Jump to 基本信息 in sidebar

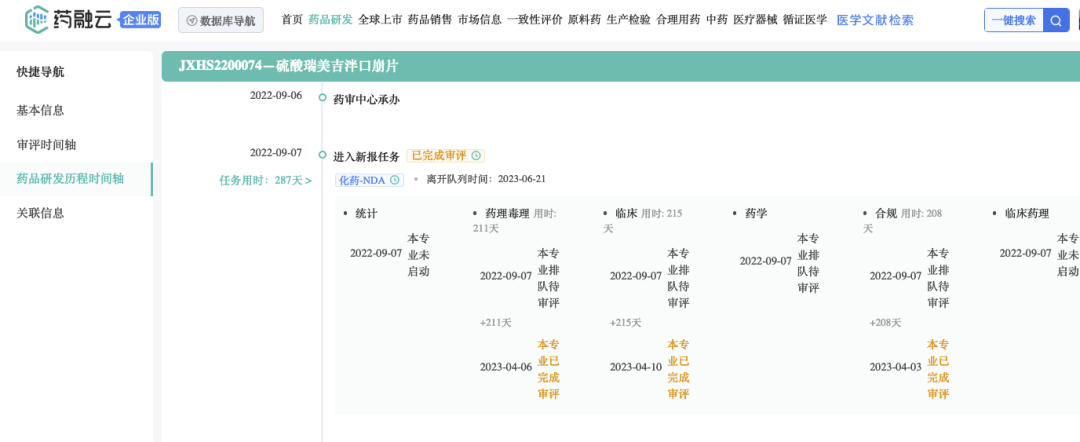pyautogui.click(x=41, y=110)
